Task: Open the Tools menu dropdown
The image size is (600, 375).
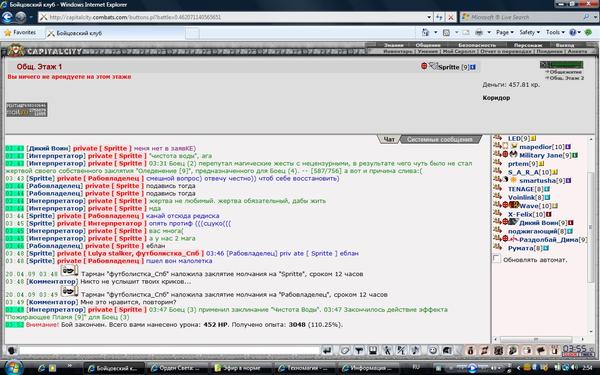Action: [555, 33]
